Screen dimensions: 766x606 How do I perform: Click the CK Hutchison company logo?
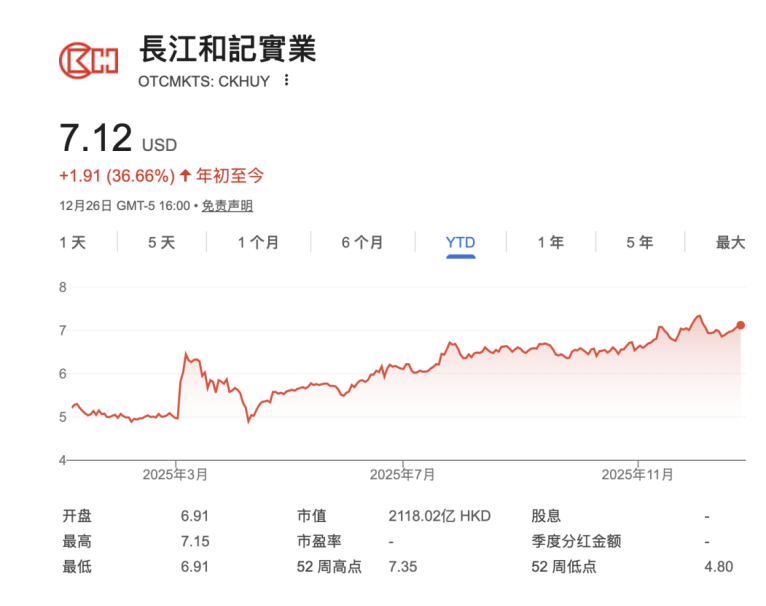tap(87, 59)
